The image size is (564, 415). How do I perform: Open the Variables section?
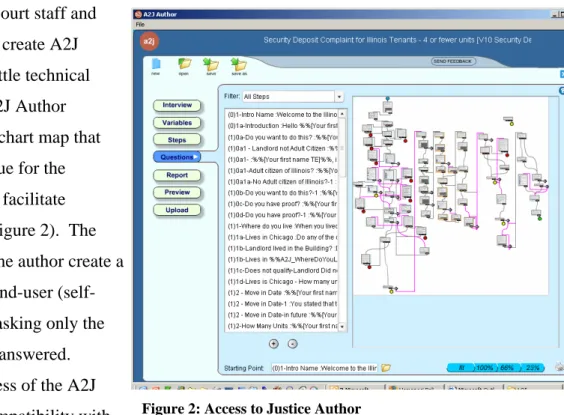tap(177, 123)
